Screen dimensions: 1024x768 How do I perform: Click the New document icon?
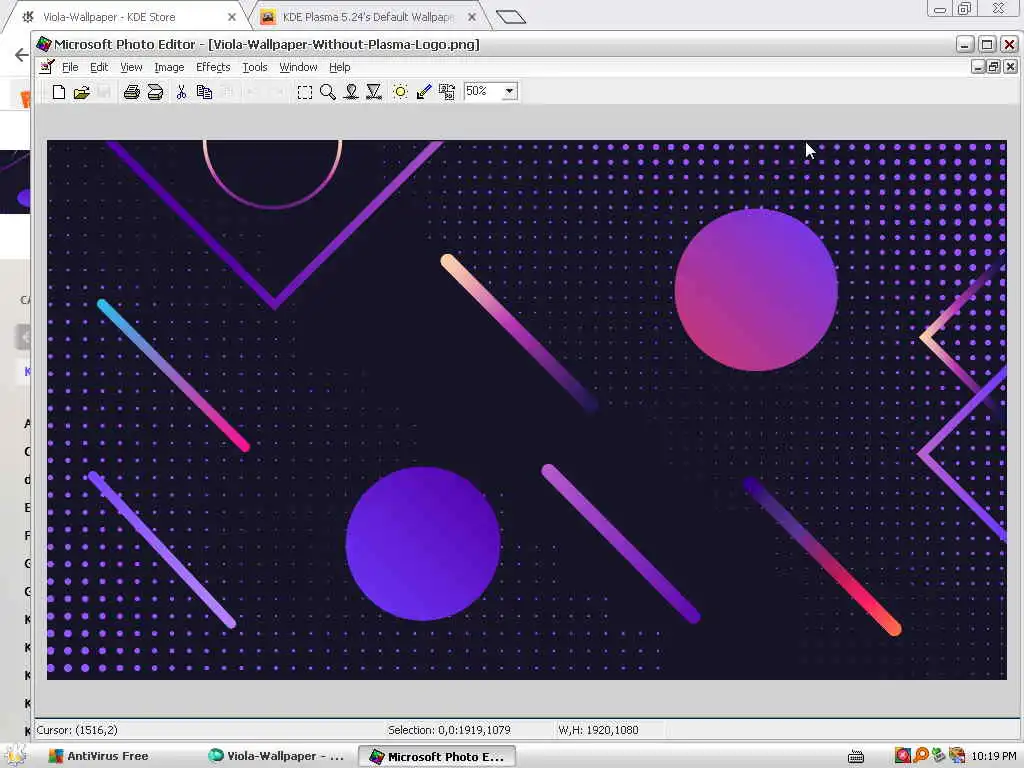tap(59, 92)
